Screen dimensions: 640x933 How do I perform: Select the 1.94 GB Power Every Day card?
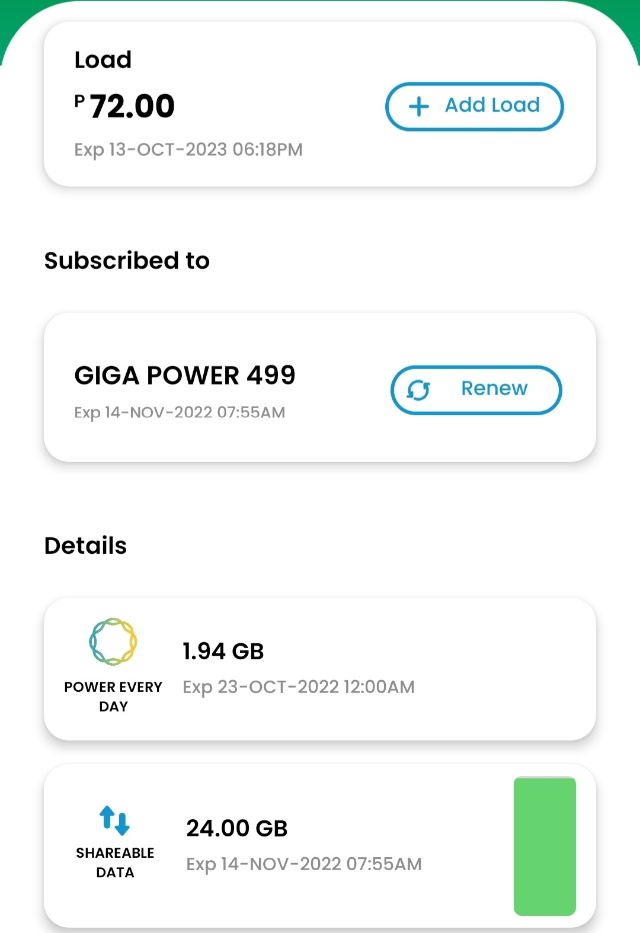click(320, 669)
